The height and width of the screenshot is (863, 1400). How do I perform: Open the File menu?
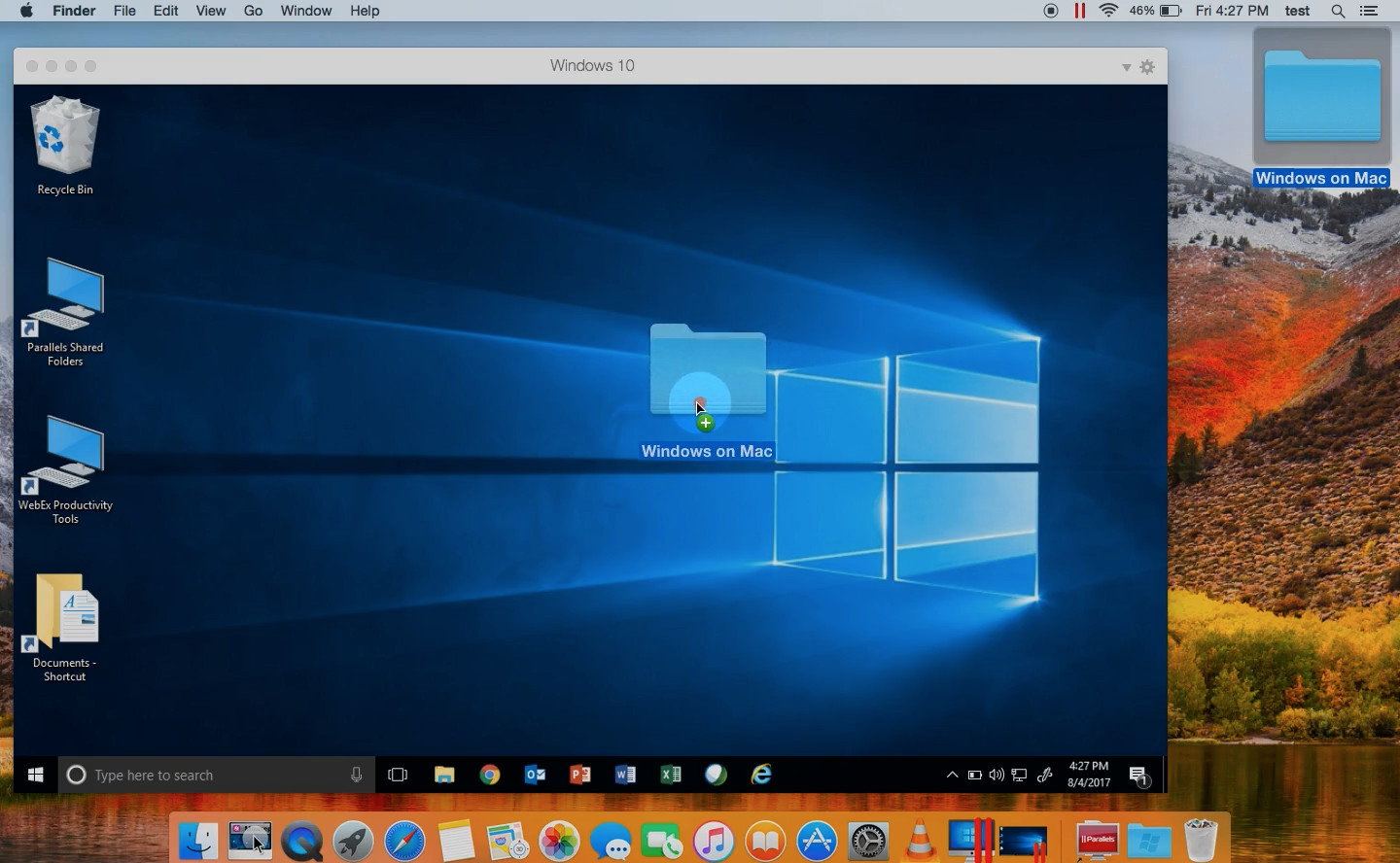pos(124,11)
